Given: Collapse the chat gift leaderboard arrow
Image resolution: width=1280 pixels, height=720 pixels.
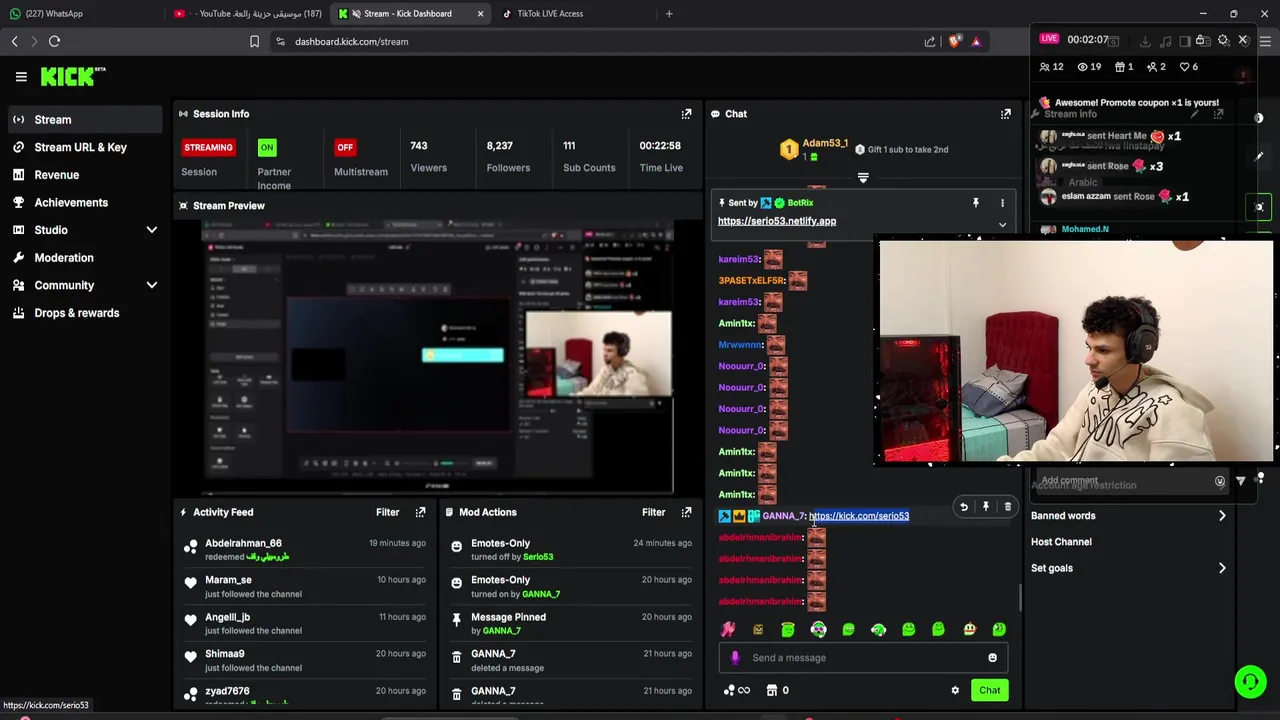Looking at the screenshot, I should 863,178.
